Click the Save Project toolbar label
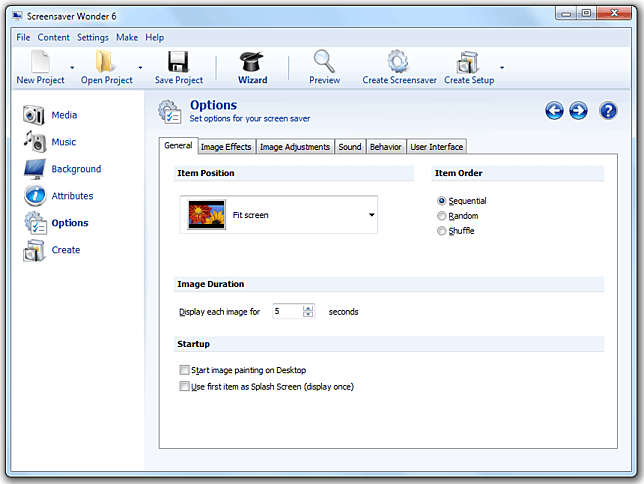Screen dimensions: 644x484 click(179, 80)
